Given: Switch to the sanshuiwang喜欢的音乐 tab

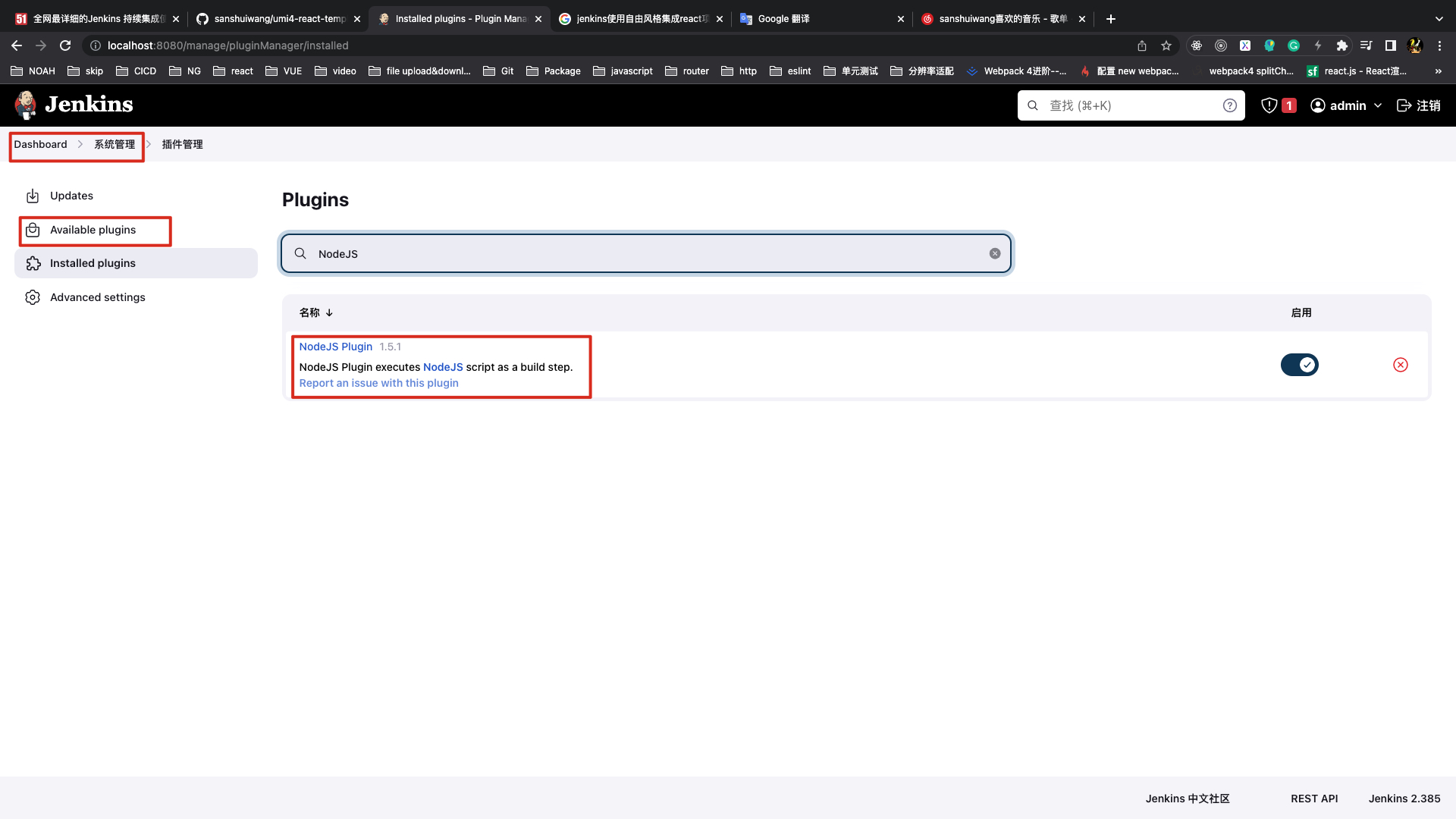Looking at the screenshot, I should pyautogui.click(x=1003, y=19).
